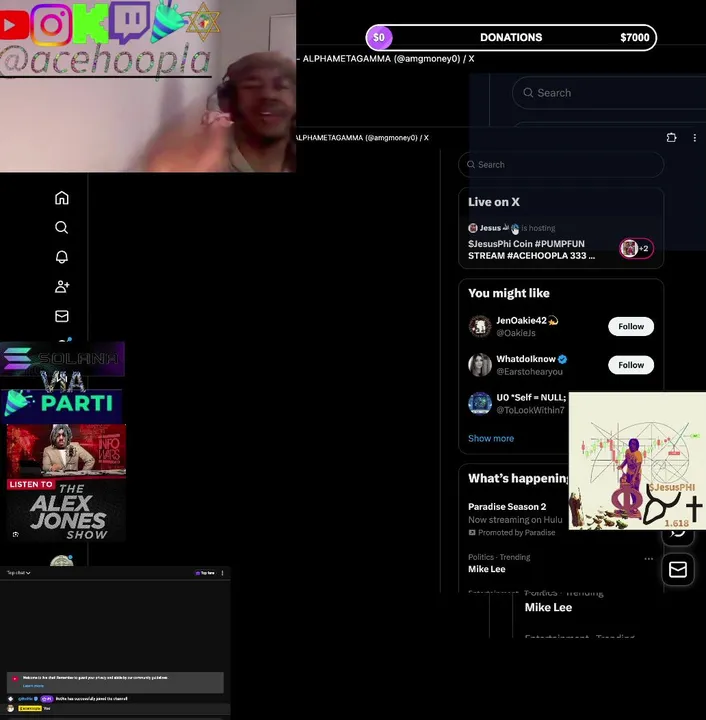Click Learn more in chat welcome notice
Viewport: 706px width, 720px height.
click(x=33, y=686)
